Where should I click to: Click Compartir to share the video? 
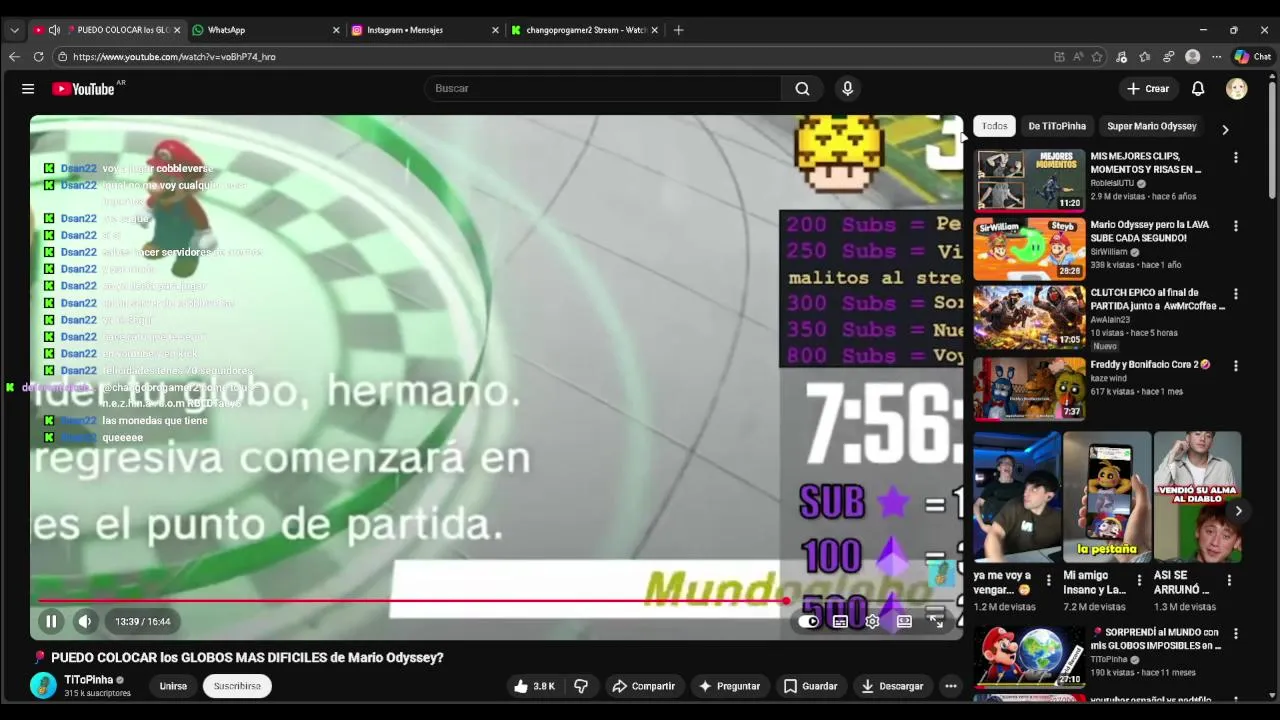point(643,686)
